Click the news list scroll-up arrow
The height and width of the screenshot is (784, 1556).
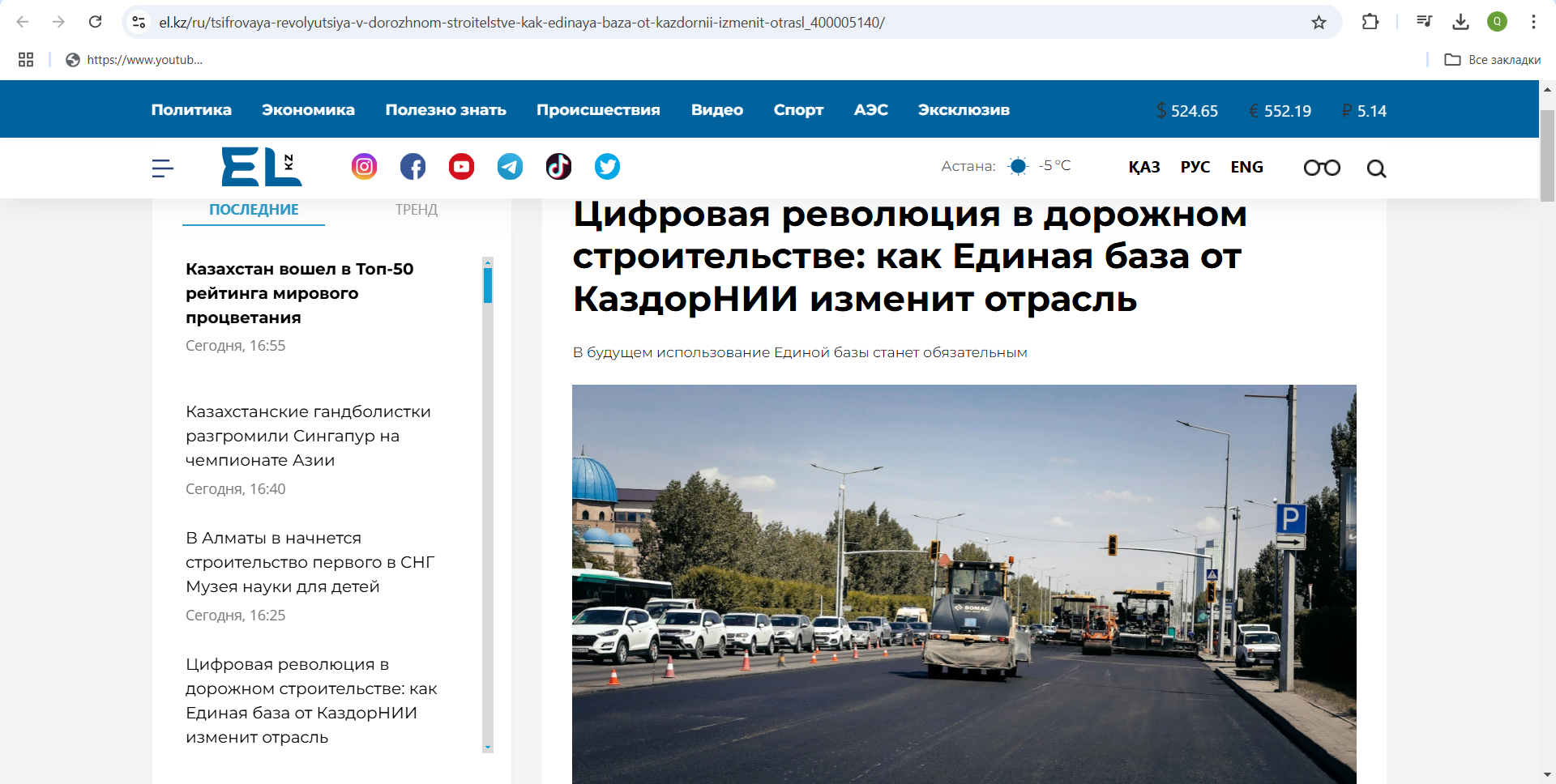(x=488, y=262)
